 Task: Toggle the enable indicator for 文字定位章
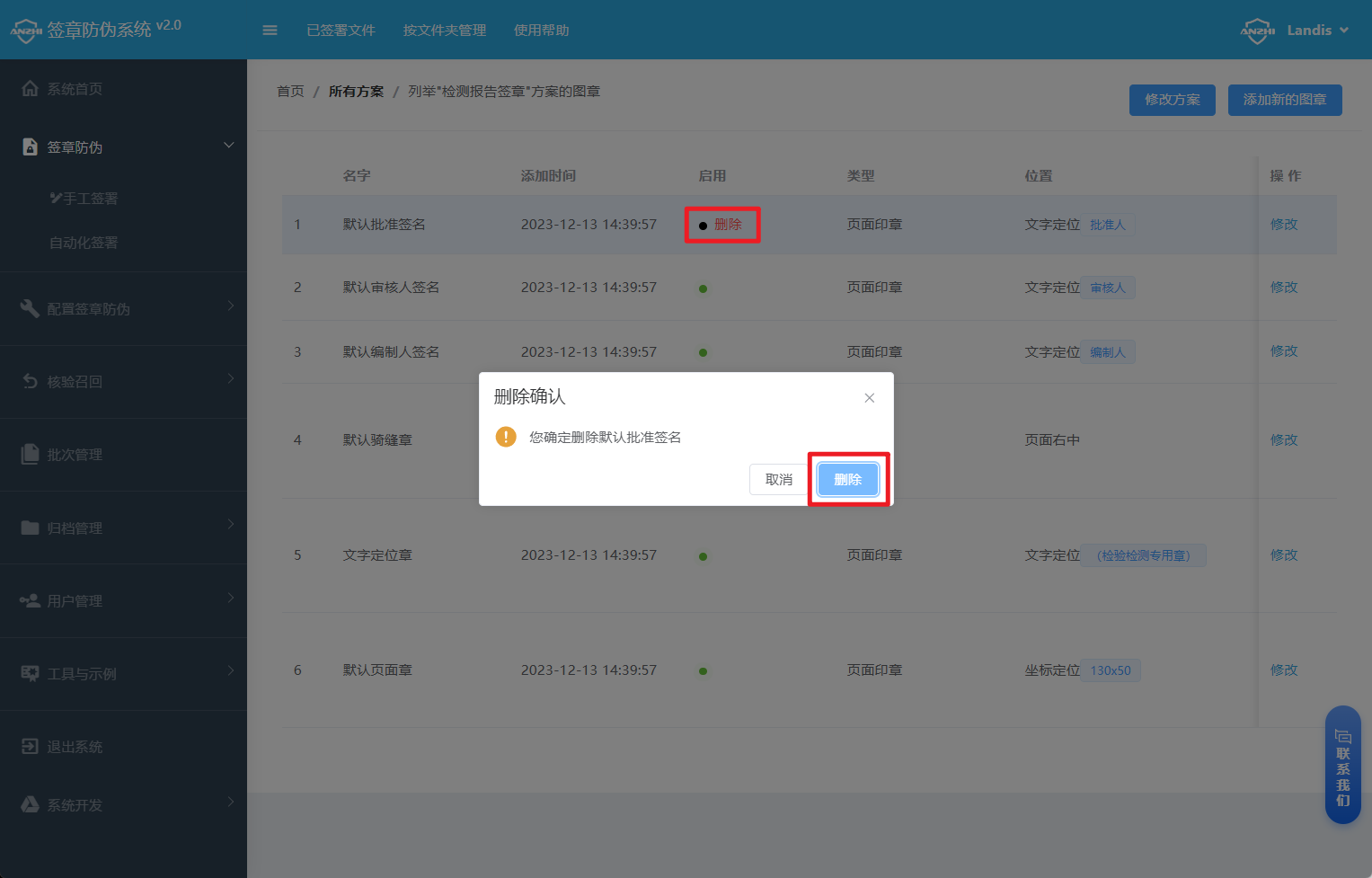(x=703, y=555)
